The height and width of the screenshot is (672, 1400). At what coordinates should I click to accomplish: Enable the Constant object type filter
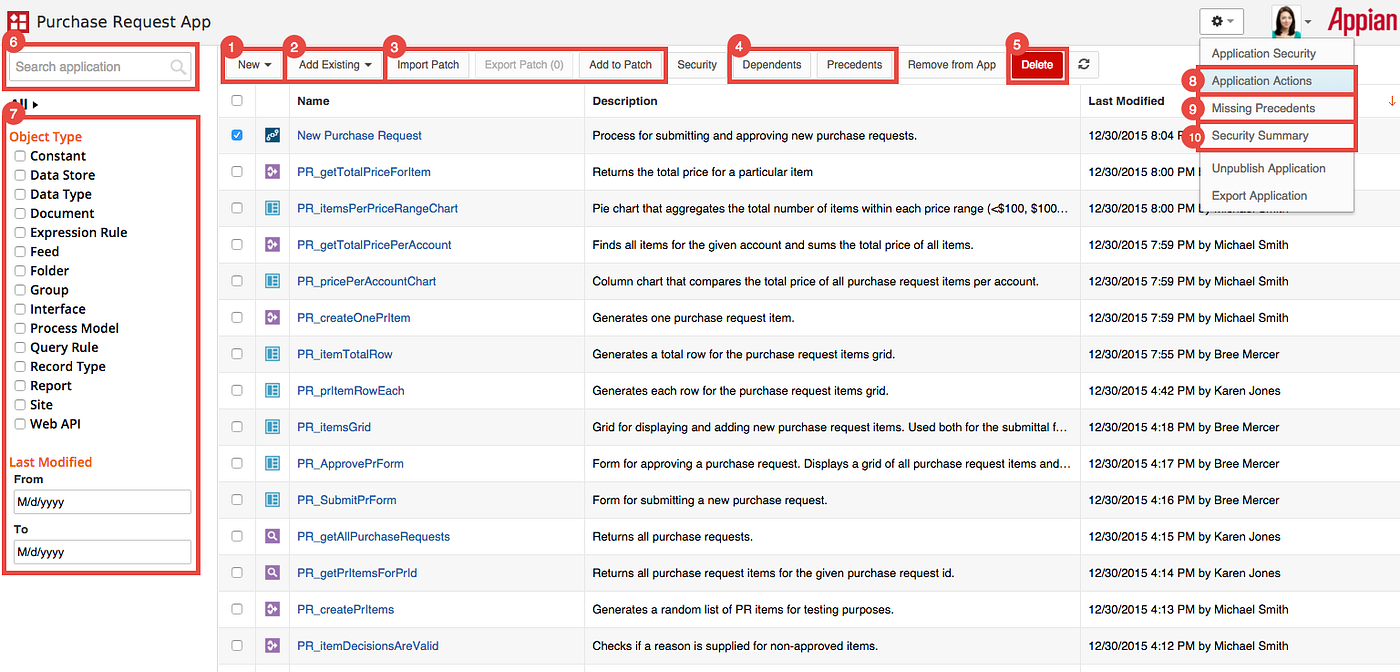click(x=20, y=156)
